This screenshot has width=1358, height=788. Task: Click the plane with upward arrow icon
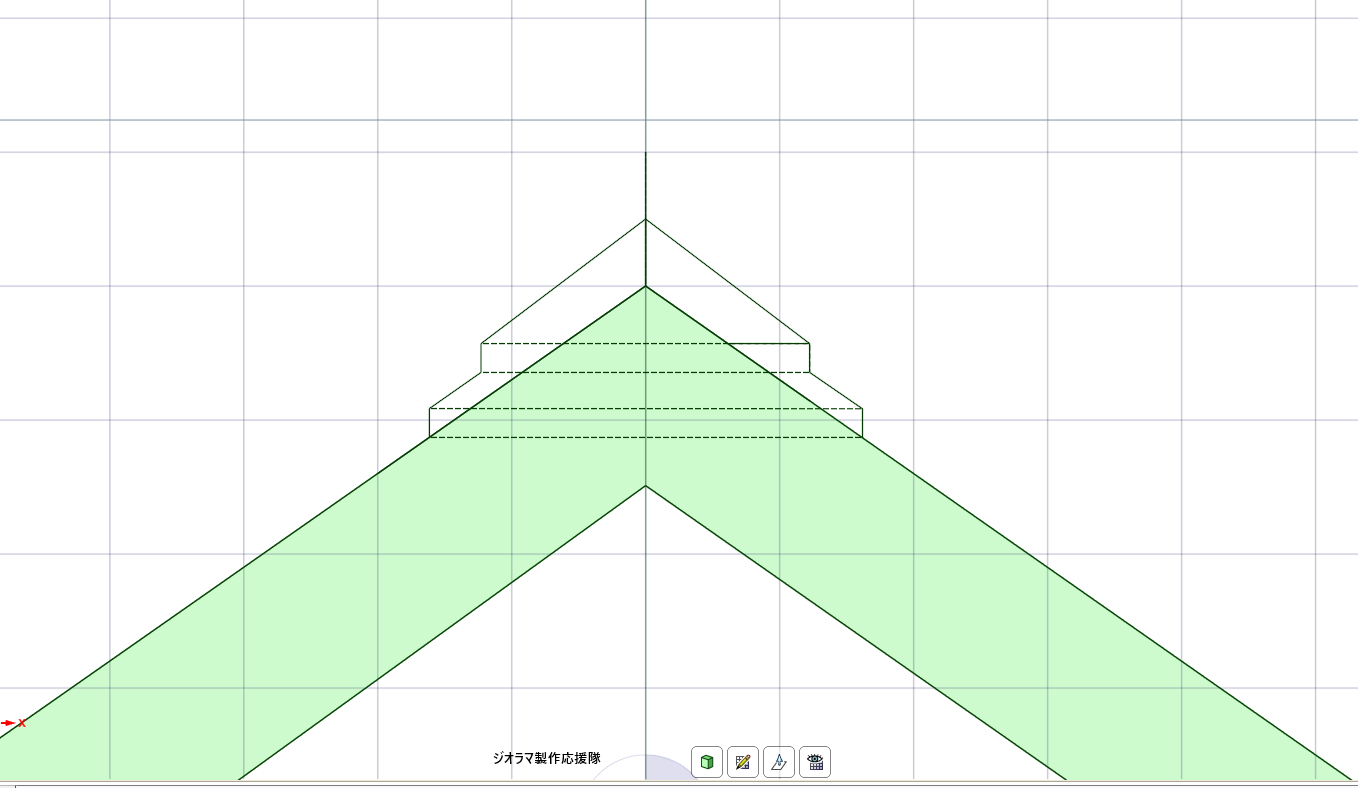779,762
